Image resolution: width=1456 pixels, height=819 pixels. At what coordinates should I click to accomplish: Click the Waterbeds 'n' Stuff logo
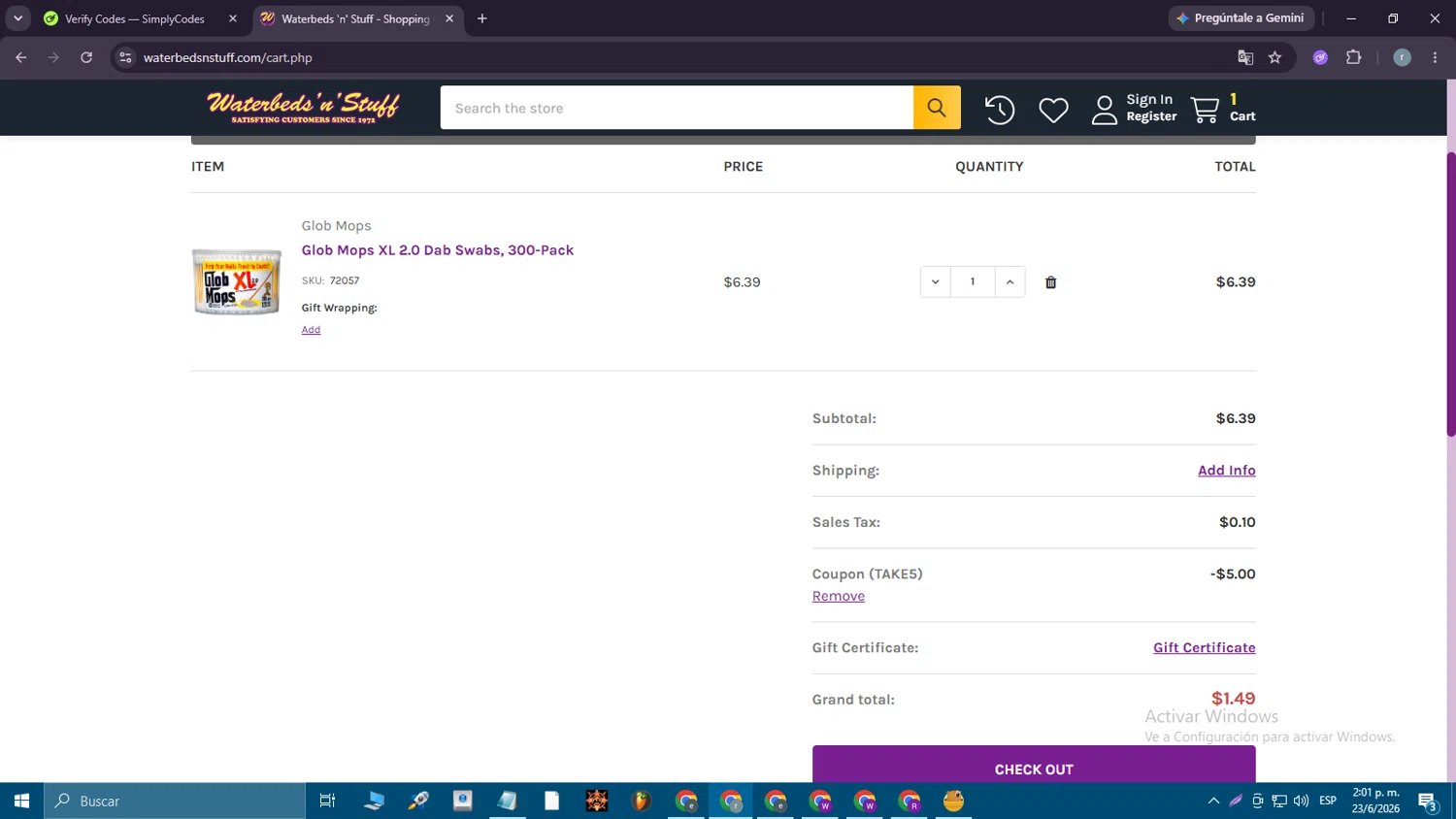point(303,107)
